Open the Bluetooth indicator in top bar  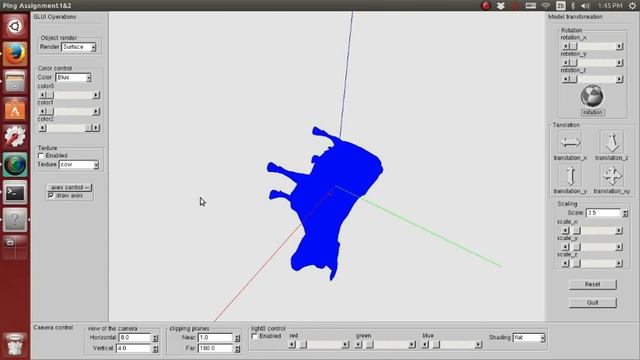click(x=573, y=6)
